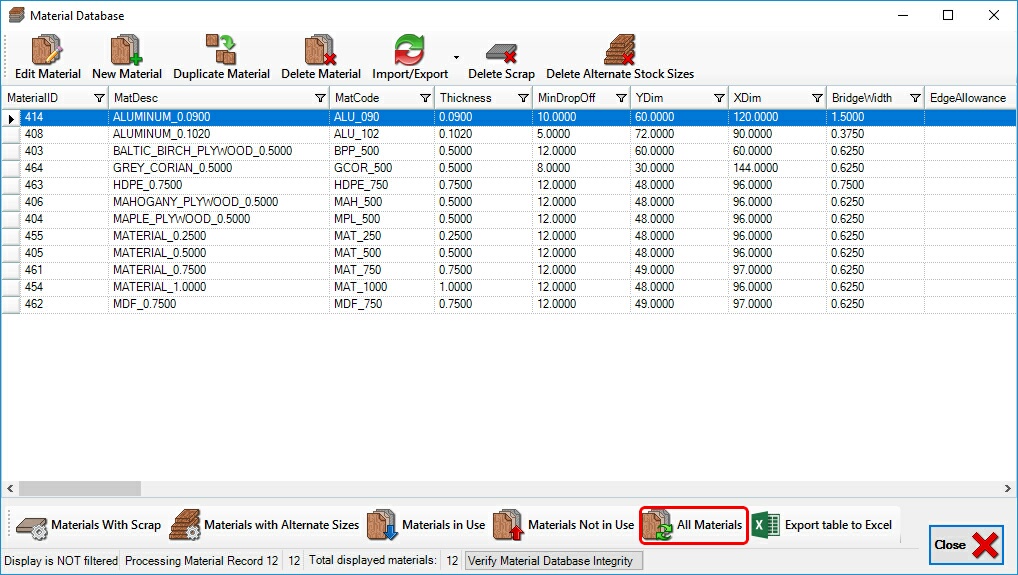Click the Duplicate Material icon
The image size is (1018, 575).
click(221, 50)
